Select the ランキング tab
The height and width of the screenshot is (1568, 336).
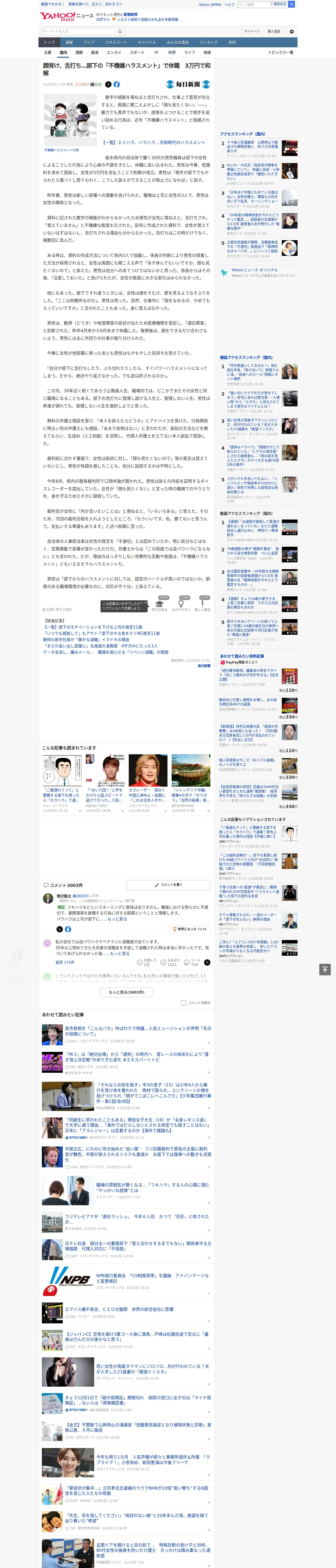click(x=209, y=43)
